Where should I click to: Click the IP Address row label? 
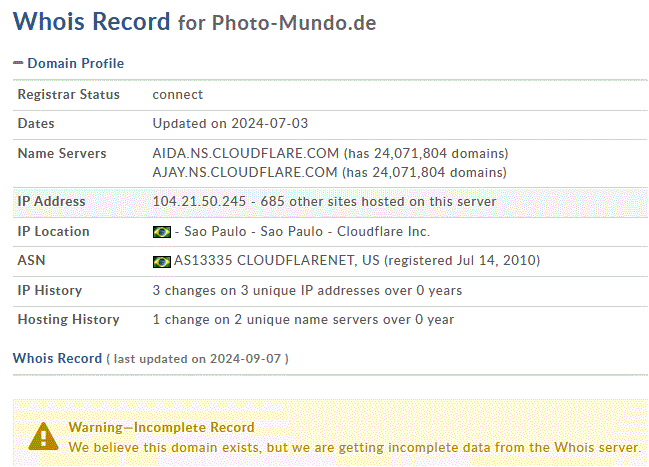51,201
